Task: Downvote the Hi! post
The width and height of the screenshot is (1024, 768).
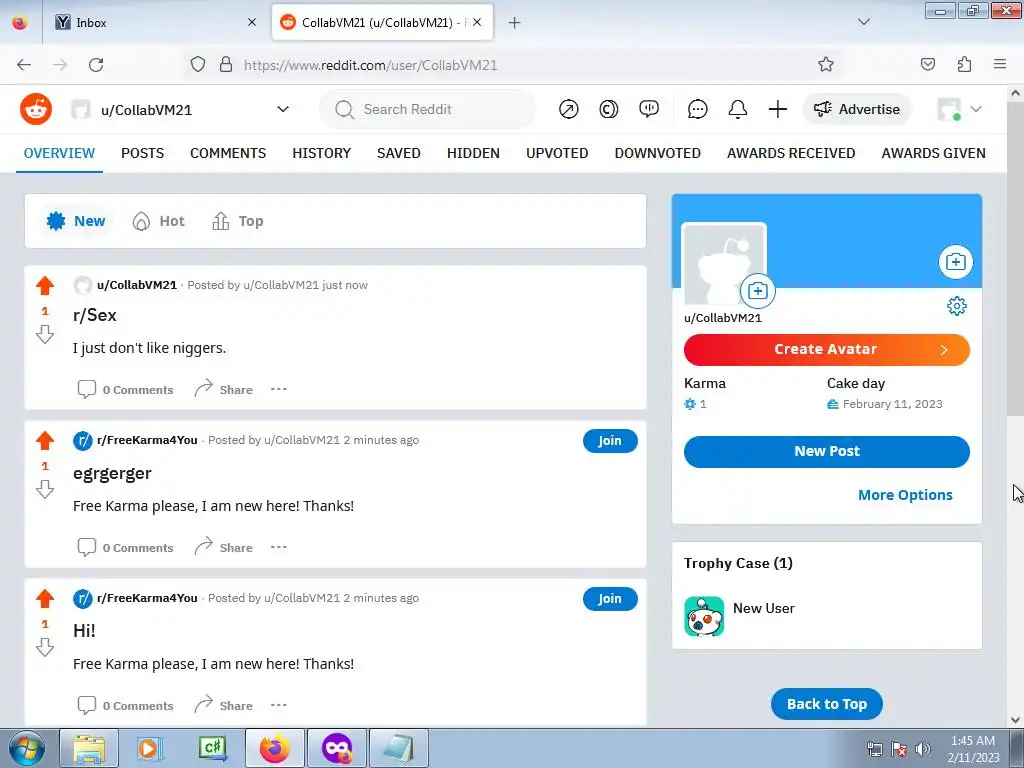Action: 45,647
